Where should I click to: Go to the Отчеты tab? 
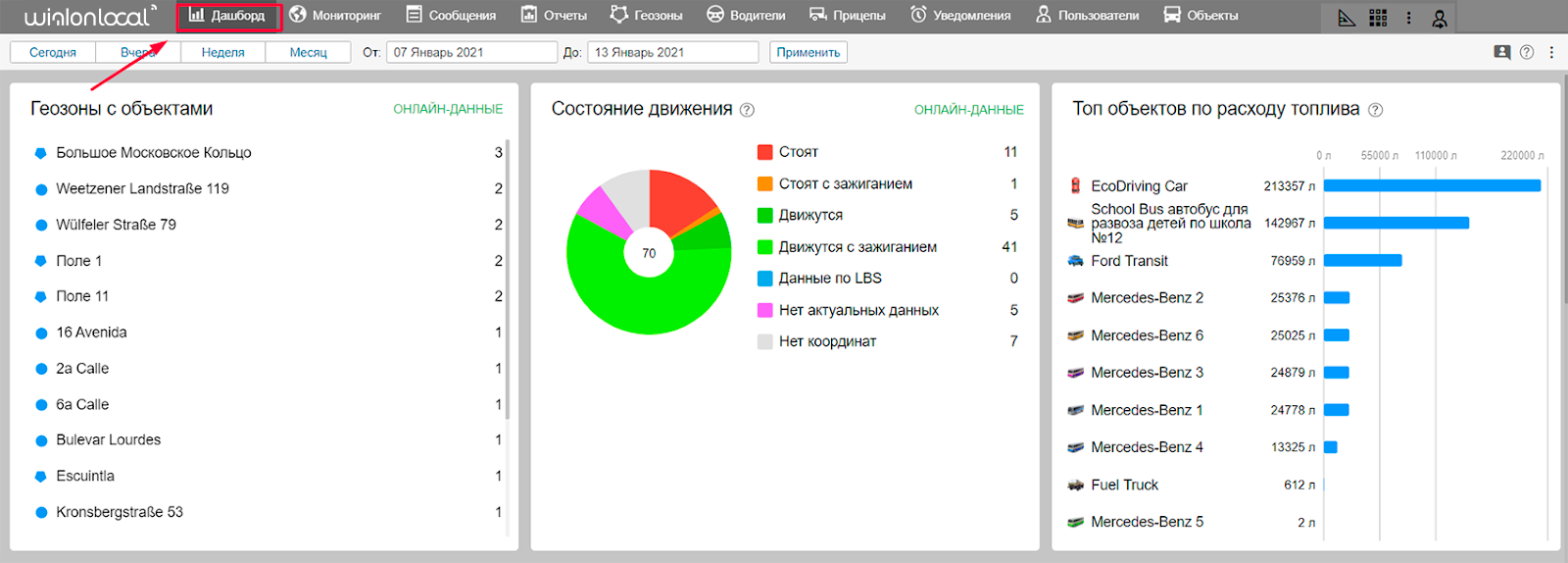pyautogui.click(x=554, y=16)
